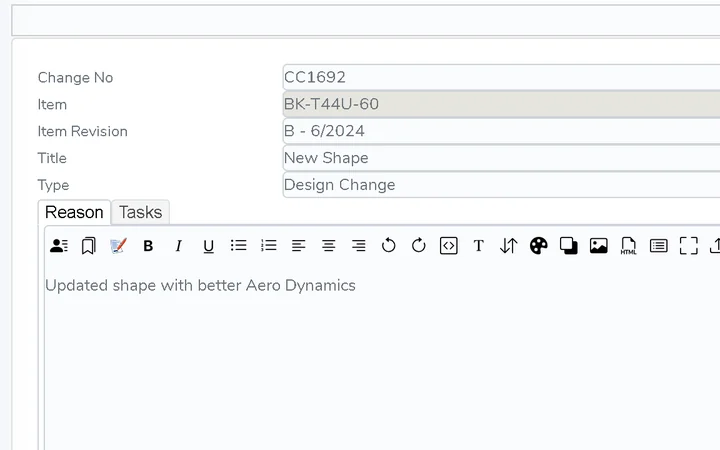Click the insert user/contact icon

click(59, 246)
